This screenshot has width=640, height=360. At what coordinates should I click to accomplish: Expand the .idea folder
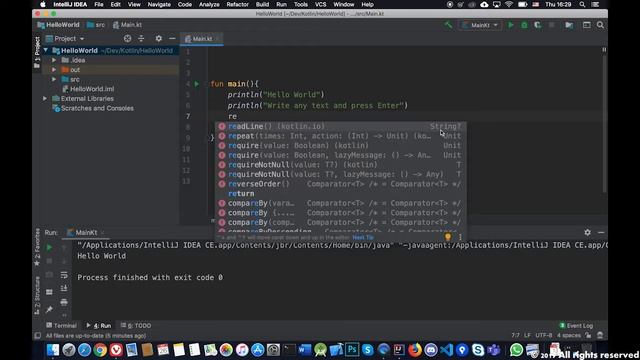click(54, 60)
